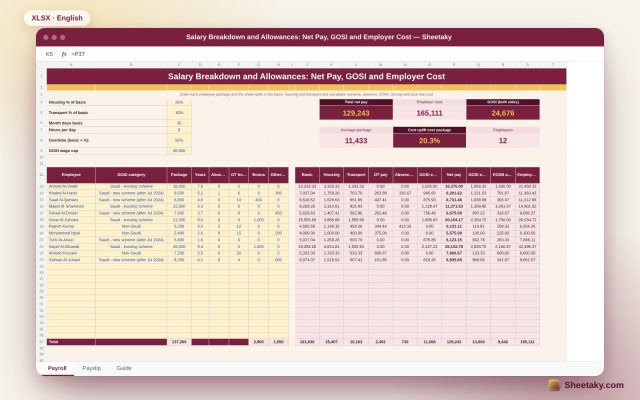
Task: Select employee Rajesh Kumar's name cell
Action: tap(71, 227)
